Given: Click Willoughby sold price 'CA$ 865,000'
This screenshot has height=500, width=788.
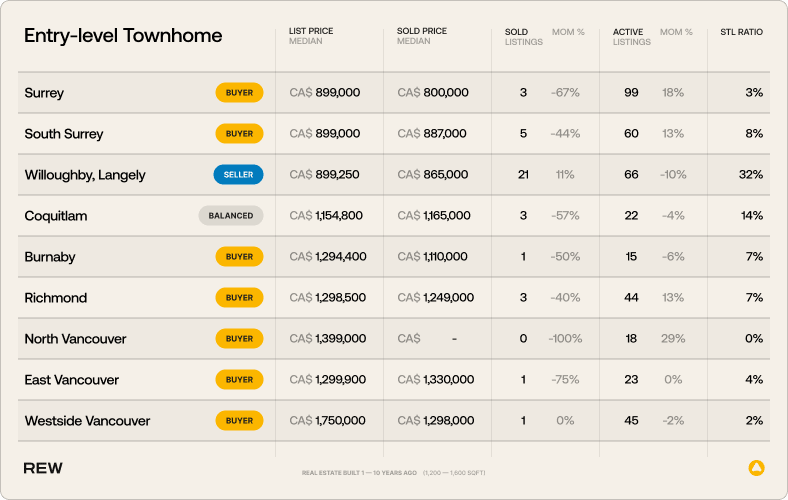Looking at the screenshot, I should 433,174.
